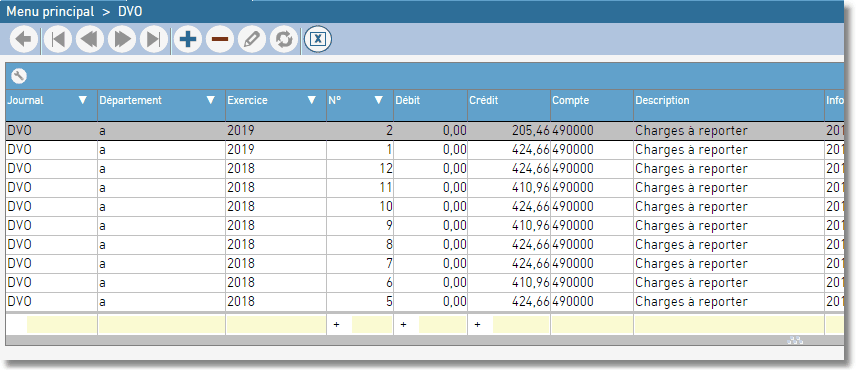Go to Menu principal breadcrumb
The width and height of the screenshot is (856, 372).
50,11
